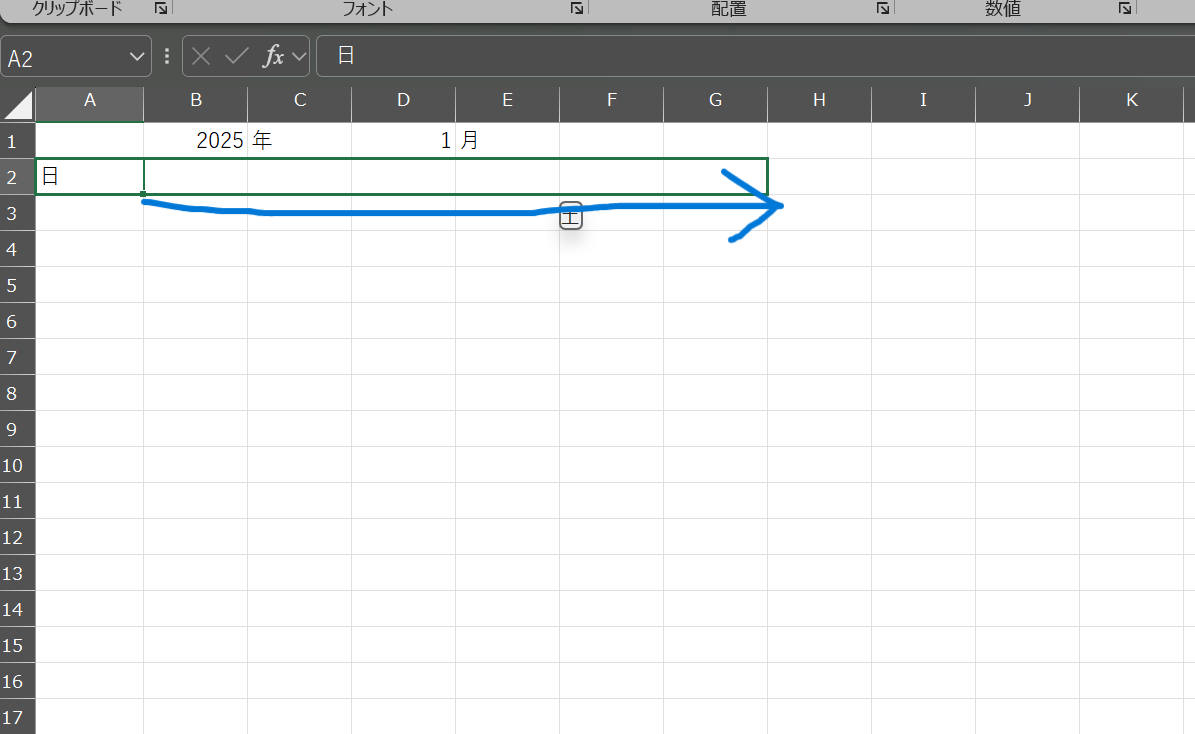Open the 数値 format dialog launcher
Screen dimensions: 1195x734
(x=1125, y=8)
